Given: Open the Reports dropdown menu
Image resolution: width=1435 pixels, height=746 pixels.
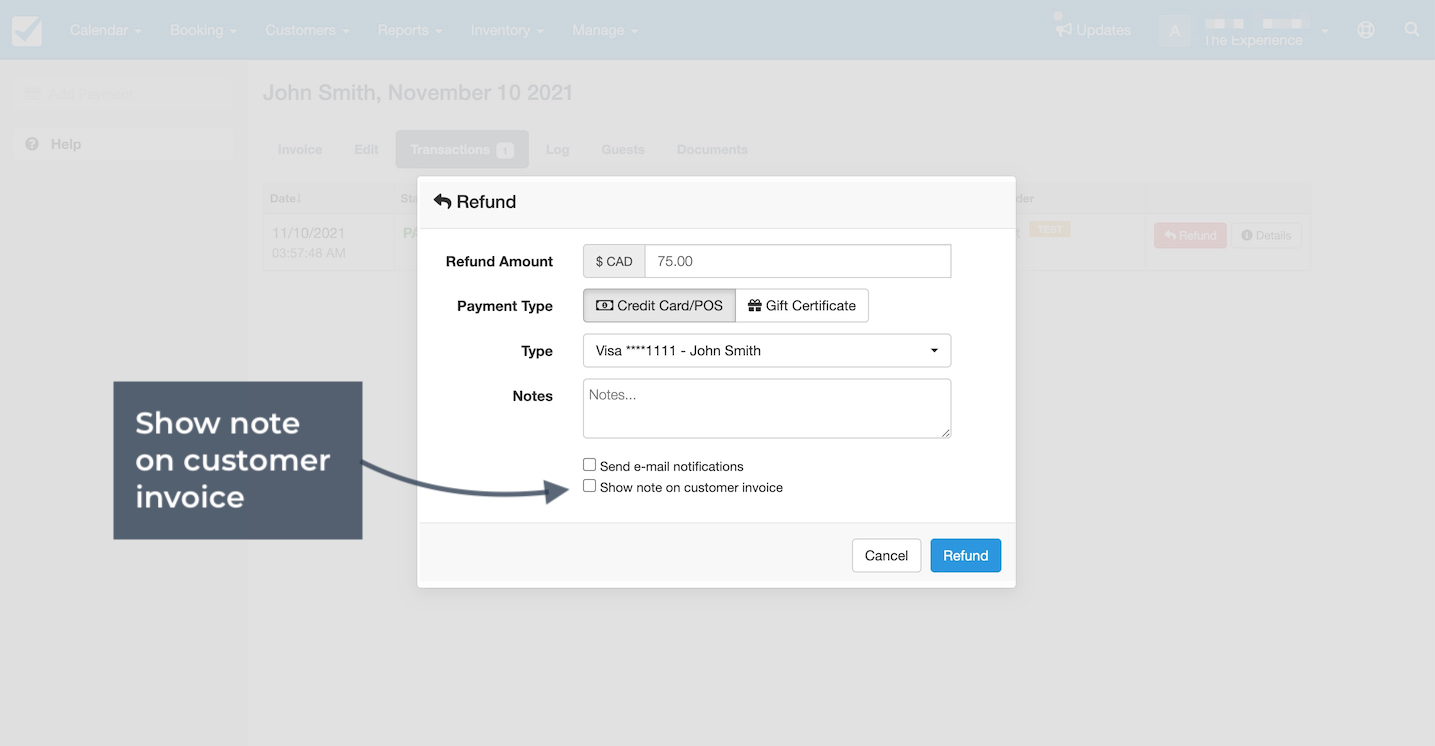Looking at the screenshot, I should coord(410,30).
